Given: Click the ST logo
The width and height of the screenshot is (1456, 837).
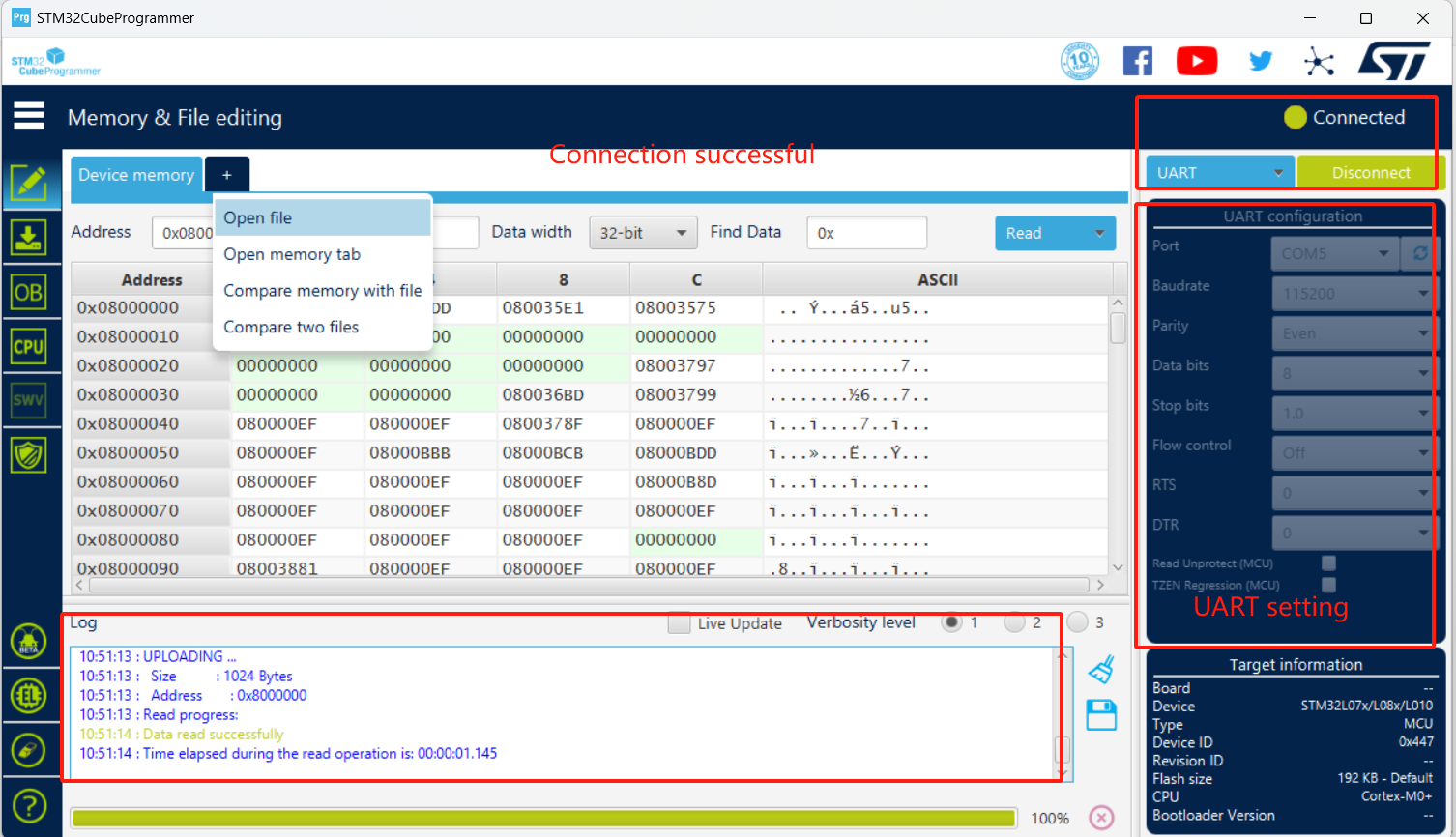Looking at the screenshot, I should click(x=1394, y=61).
